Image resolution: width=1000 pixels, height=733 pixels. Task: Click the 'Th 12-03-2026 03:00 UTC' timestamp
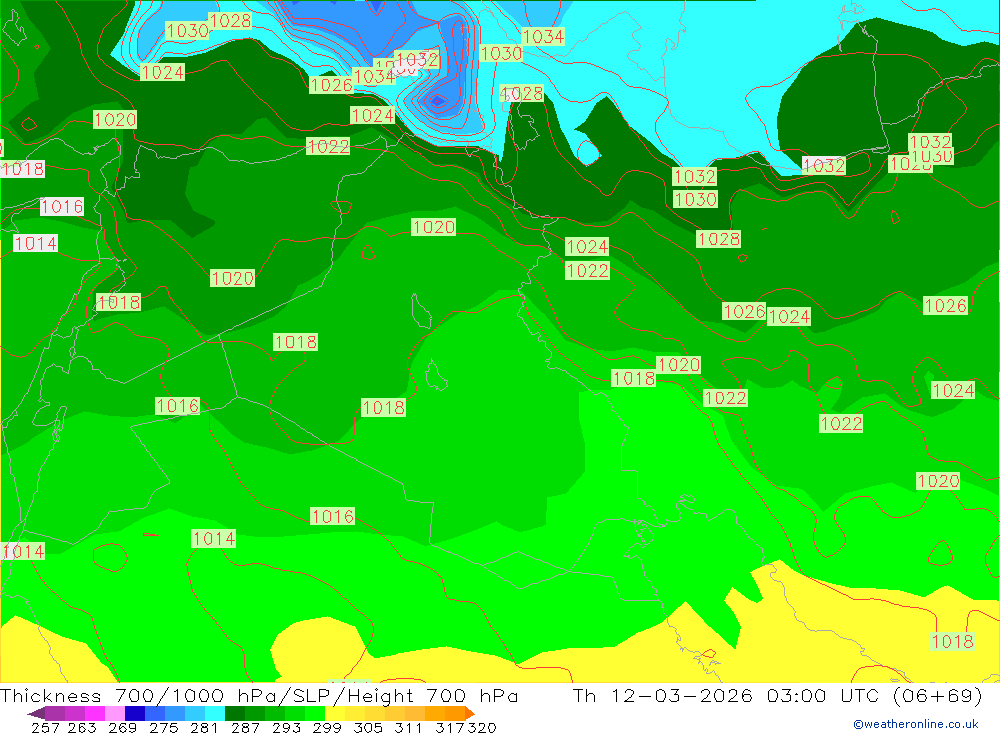pos(726,695)
